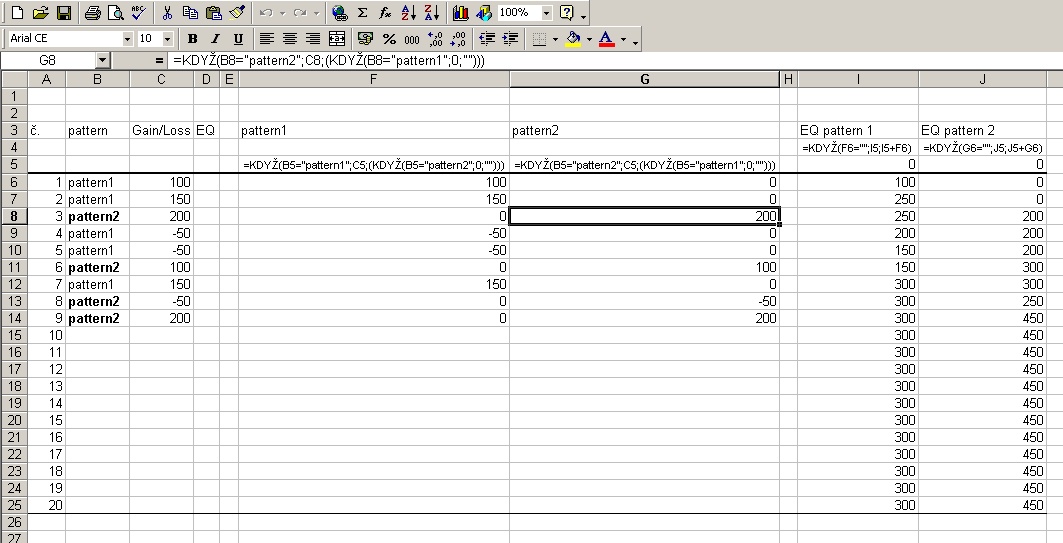Open the Name Box dropdown arrow
Viewport: 1063px width, 543px height.
click(x=102, y=60)
